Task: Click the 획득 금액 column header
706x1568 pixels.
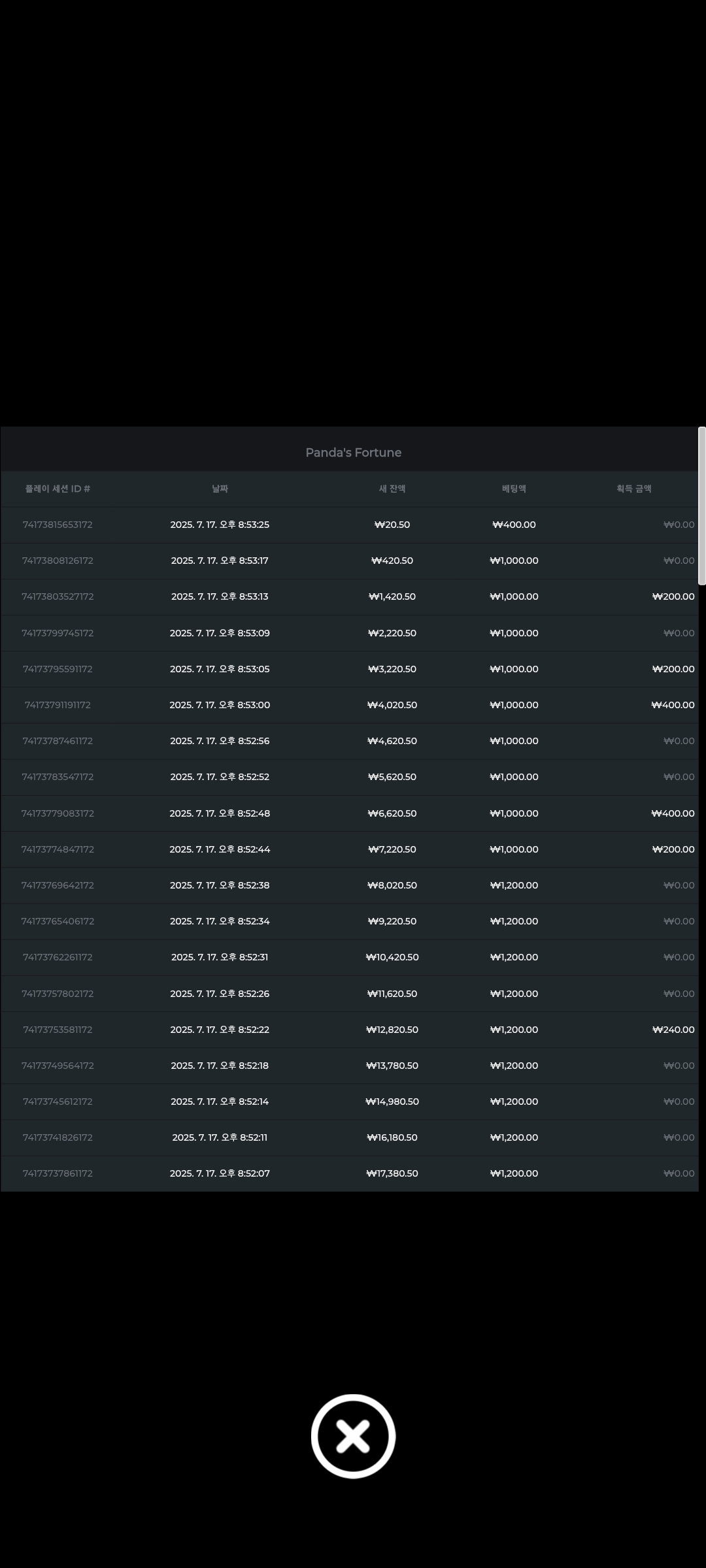Action: click(634, 489)
